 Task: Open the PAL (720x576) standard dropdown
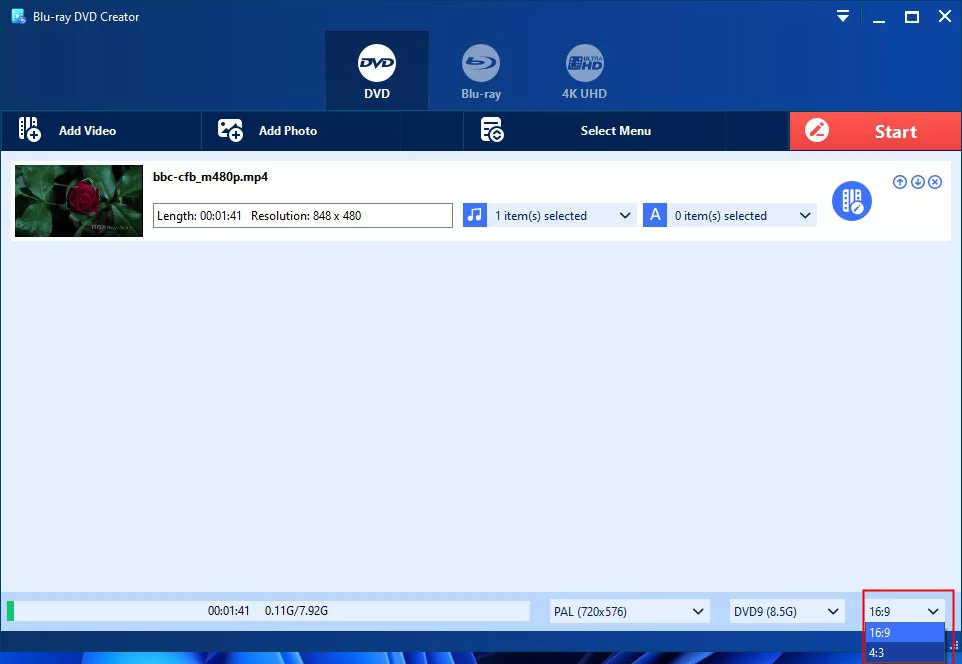[x=629, y=611]
